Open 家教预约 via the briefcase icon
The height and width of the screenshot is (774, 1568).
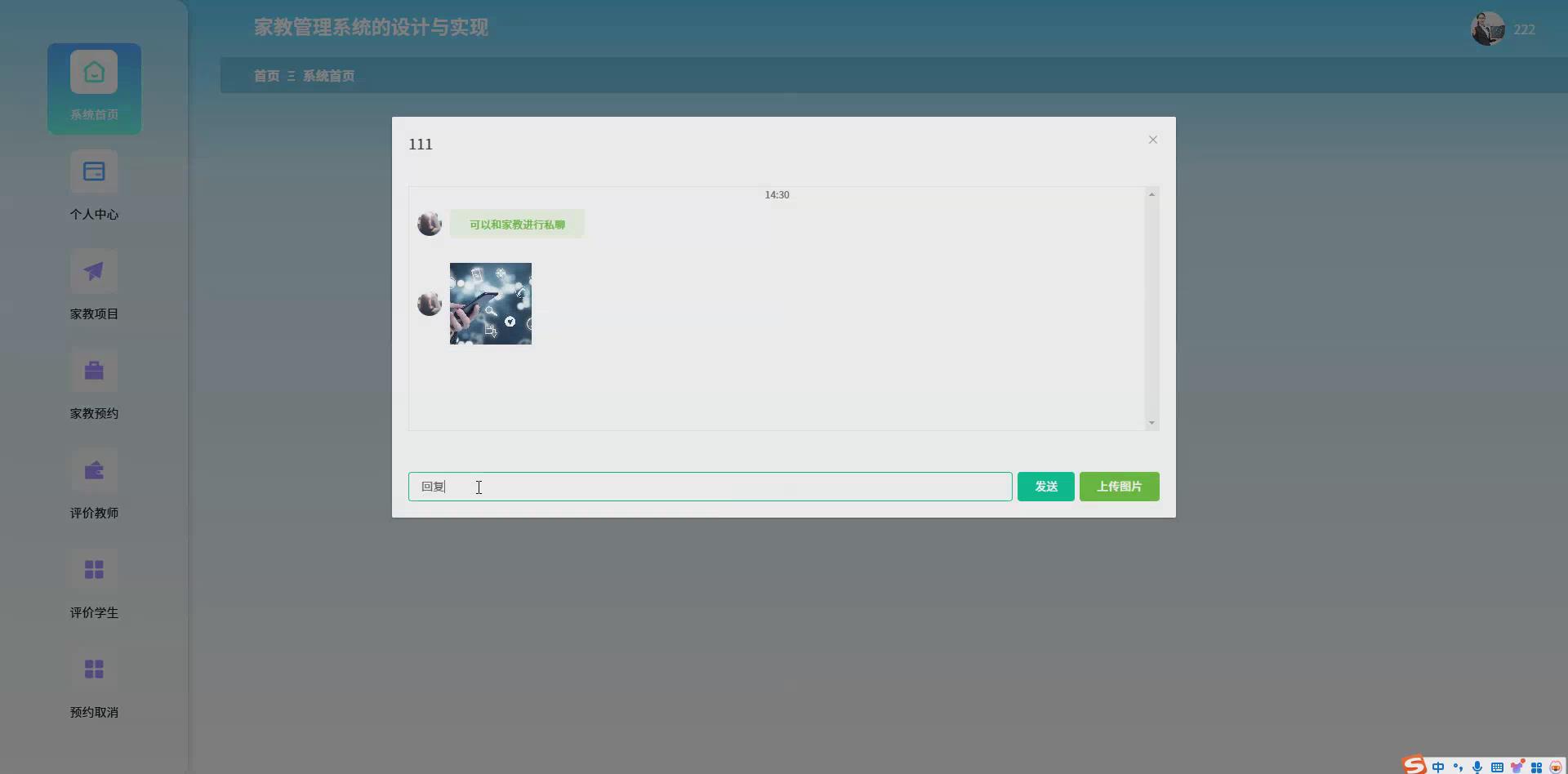pos(93,370)
